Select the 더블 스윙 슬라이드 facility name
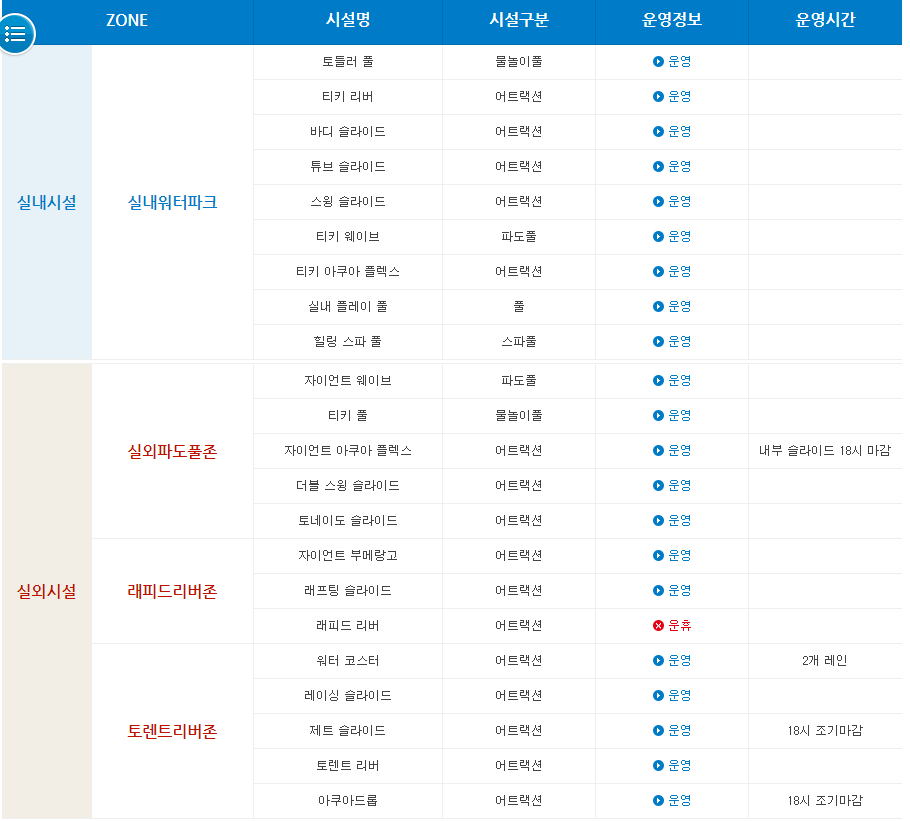Viewport: 910px width, 821px height. [x=348, y=486]
